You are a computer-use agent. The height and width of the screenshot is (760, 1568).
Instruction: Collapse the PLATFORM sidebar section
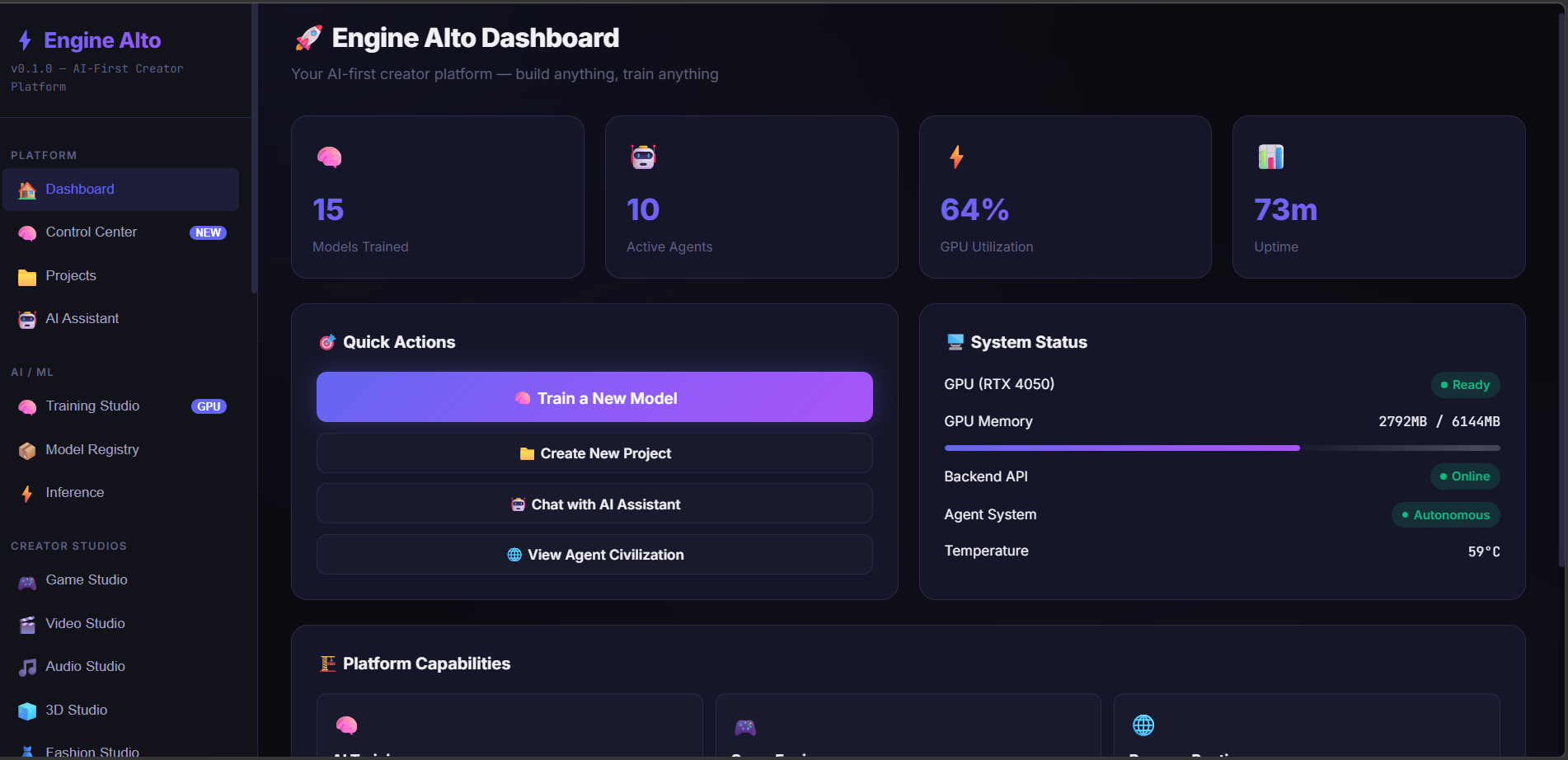click(44, 155)
